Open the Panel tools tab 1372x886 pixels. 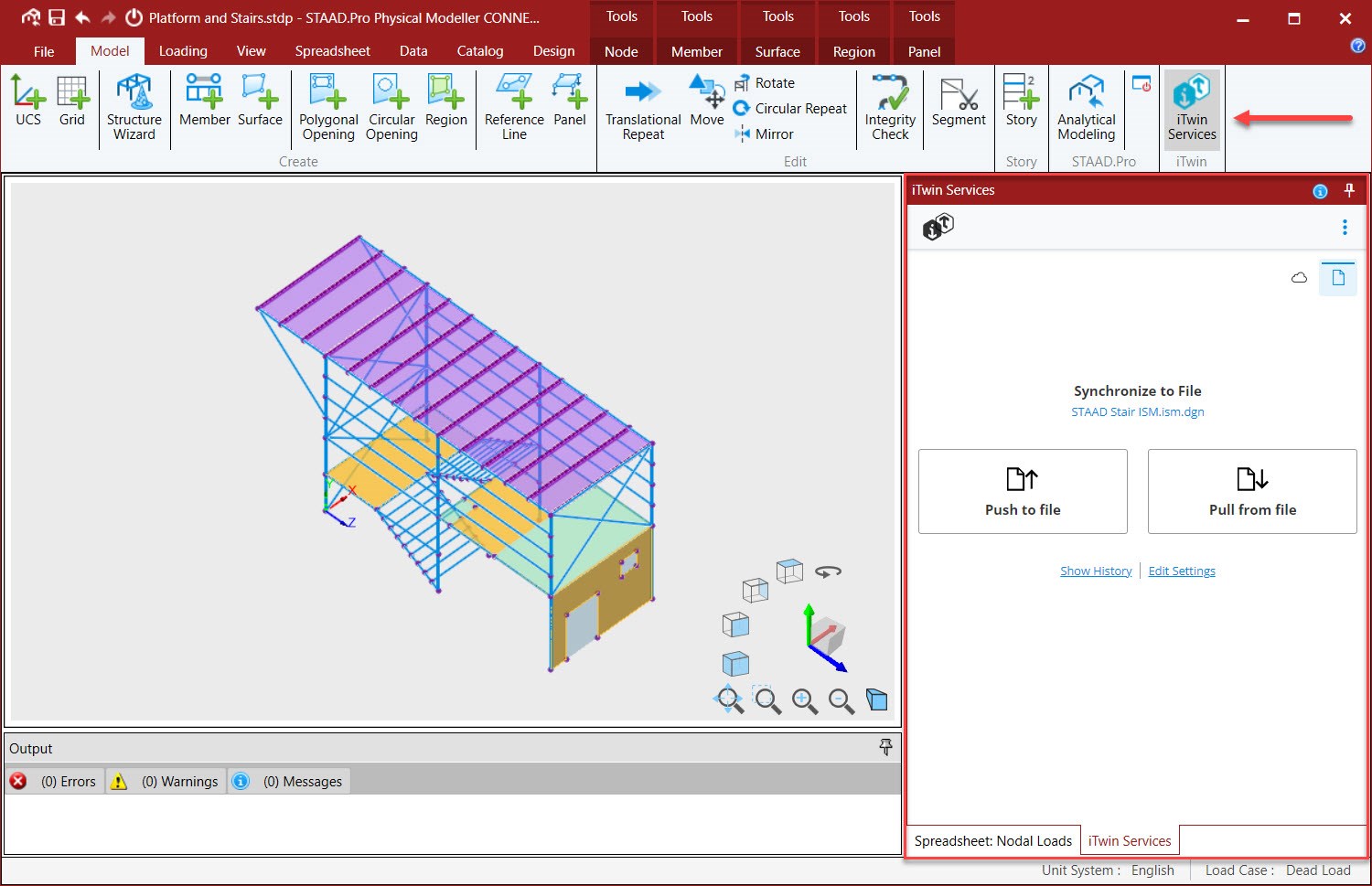pos(924,52)
